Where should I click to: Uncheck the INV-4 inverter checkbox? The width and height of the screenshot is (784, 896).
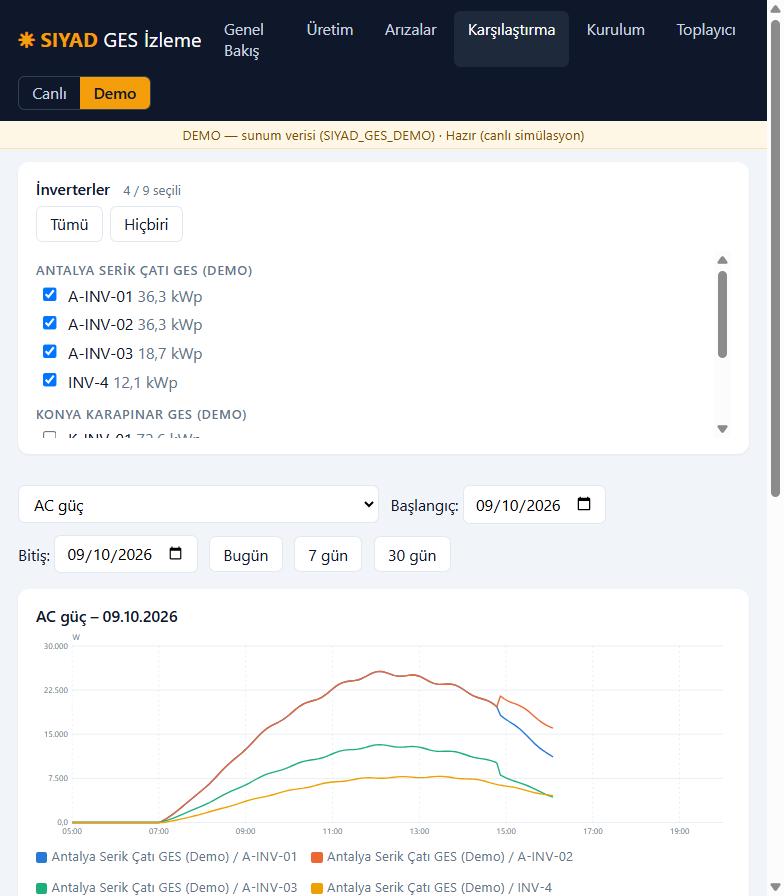coord(50,380)
